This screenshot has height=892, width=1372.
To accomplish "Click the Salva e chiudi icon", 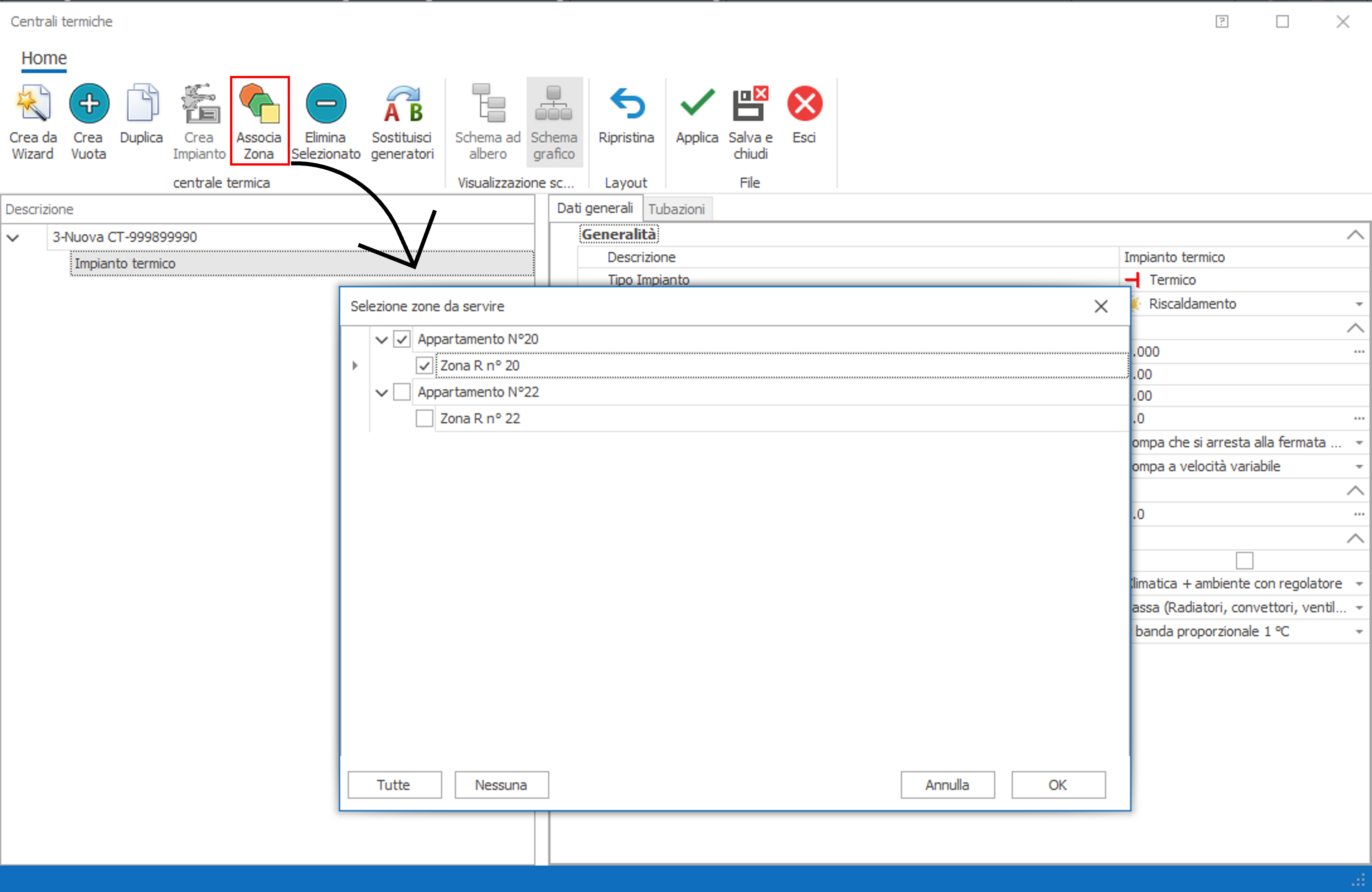I will click(x=750, y=104).
